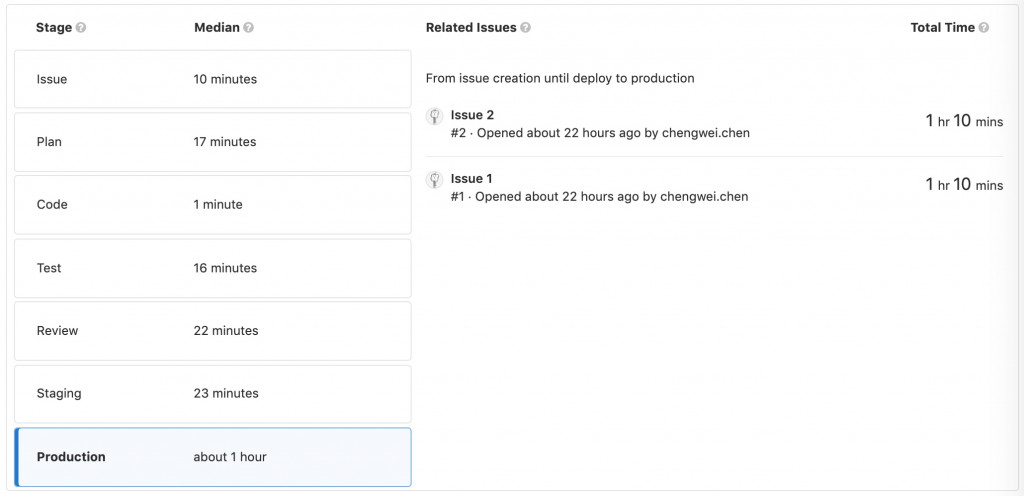Select the Issue stage row
Image resolution: width=1024 pixels, height=496 pixels.
click(x=212, y=79)
